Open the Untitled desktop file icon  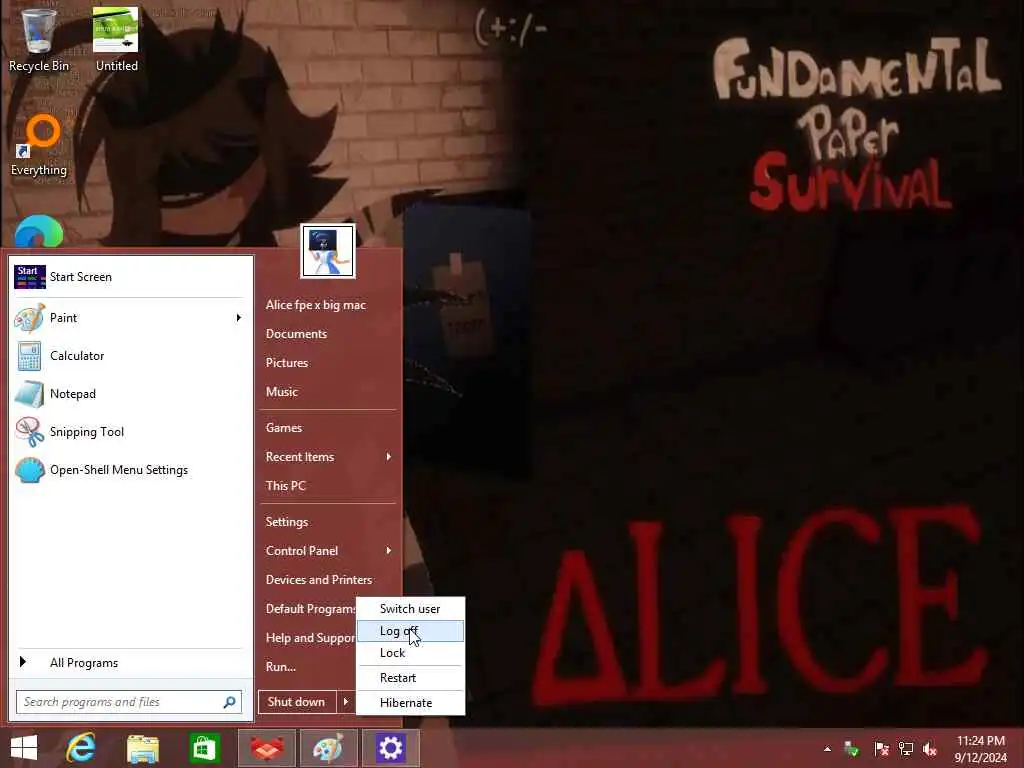point(116,38)
